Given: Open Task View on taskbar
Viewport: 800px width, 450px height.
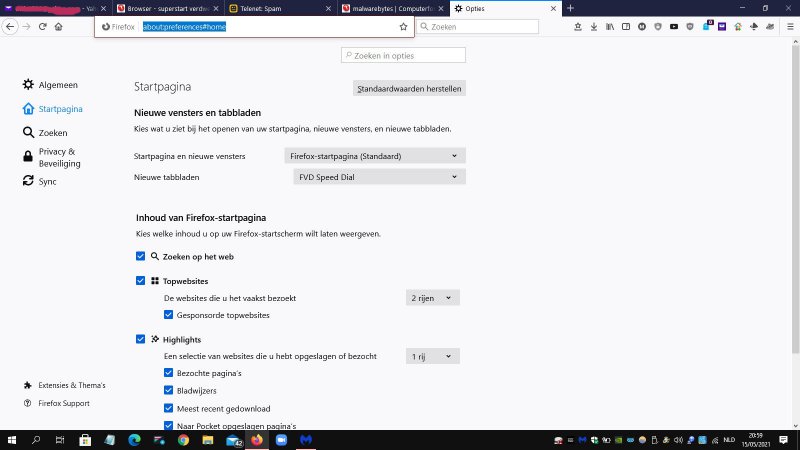Looking at the screenshot, I should (x=60, y=440).
